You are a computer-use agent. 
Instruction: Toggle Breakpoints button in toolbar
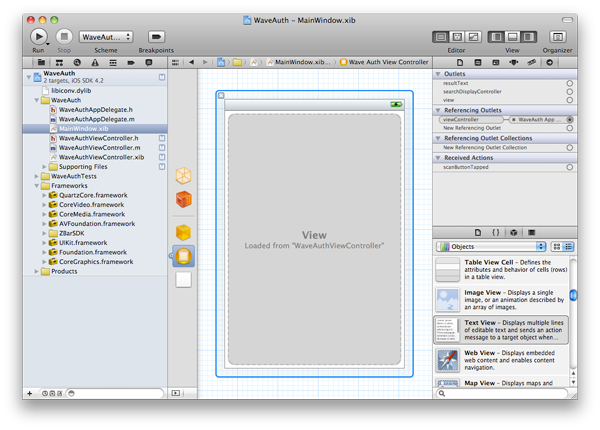[x=156, y=37]
